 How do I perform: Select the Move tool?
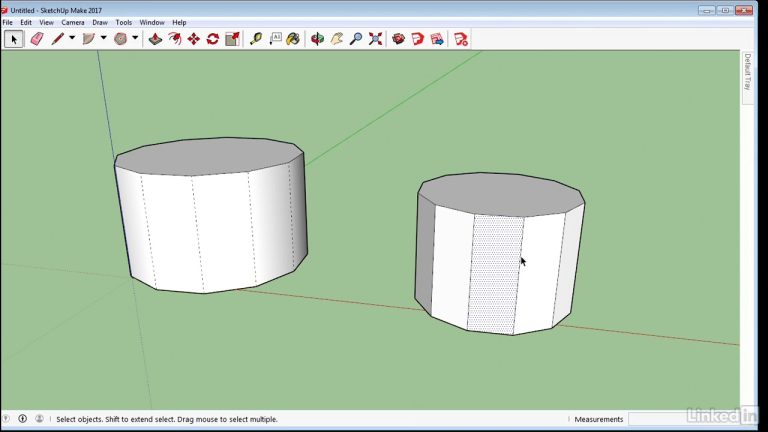[194, 39]
